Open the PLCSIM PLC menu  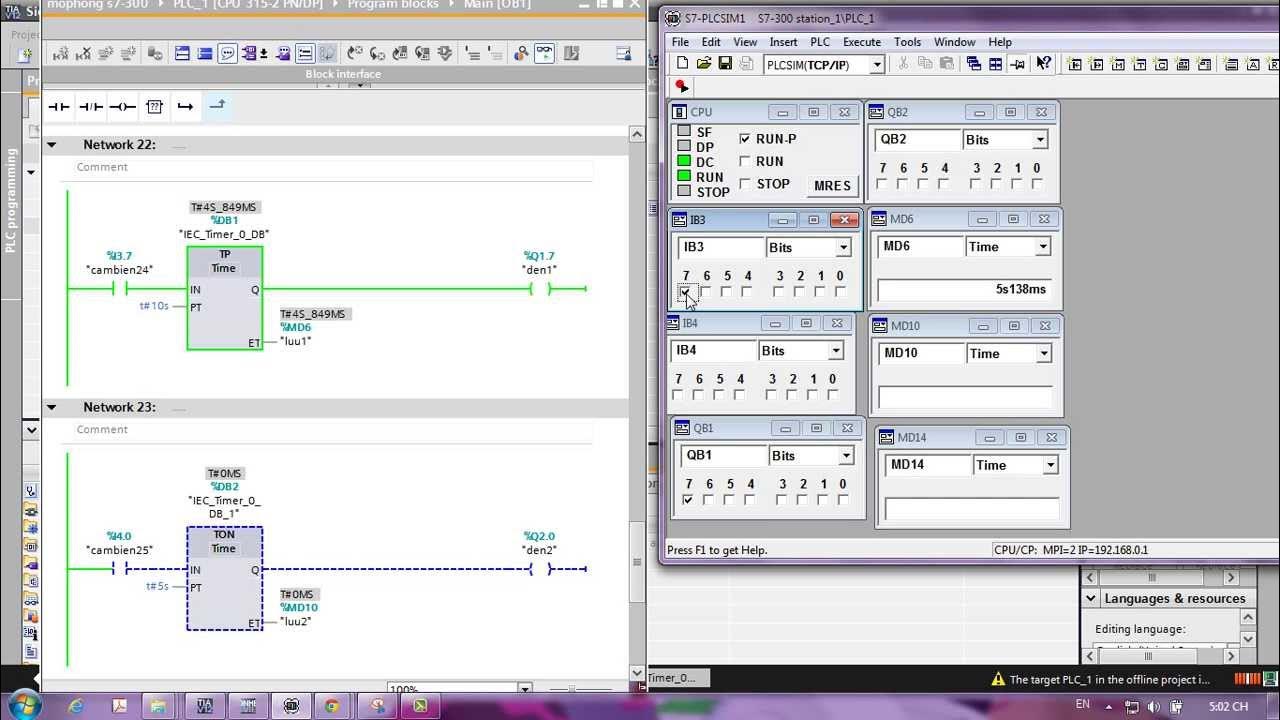tap(820, 42)
